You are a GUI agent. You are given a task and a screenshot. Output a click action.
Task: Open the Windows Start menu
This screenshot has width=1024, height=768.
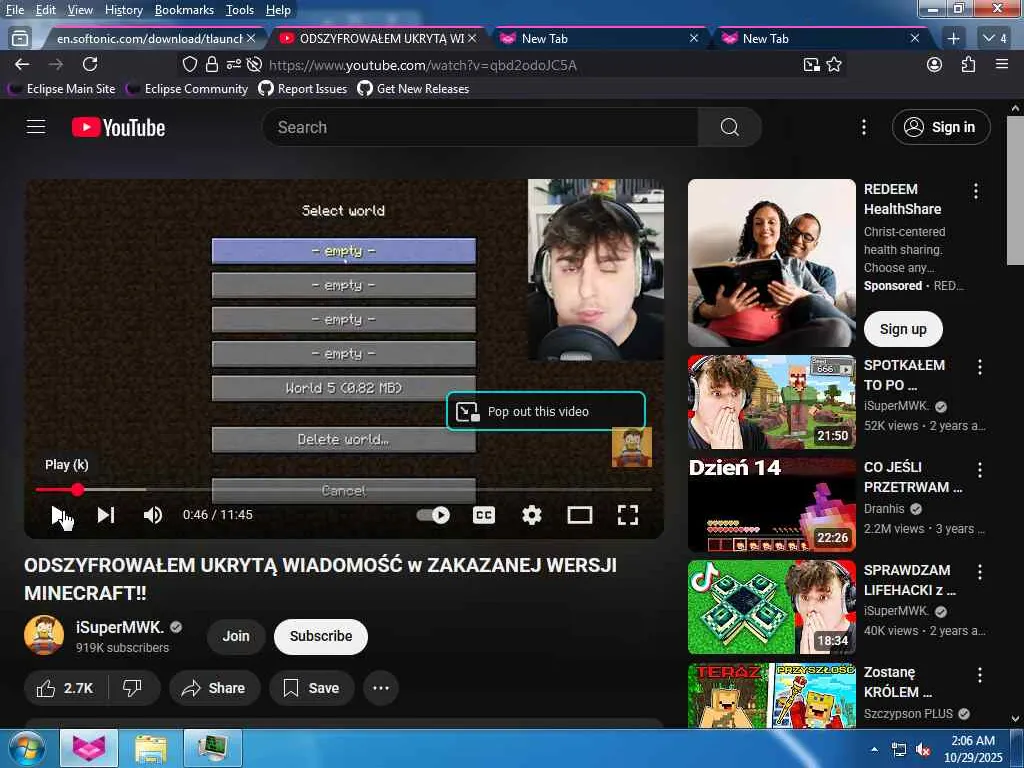[x=26, y=748]
